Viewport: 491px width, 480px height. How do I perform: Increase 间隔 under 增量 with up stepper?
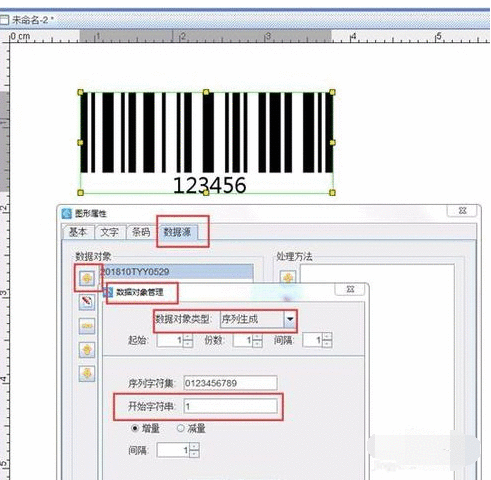[x=194, y=447]
